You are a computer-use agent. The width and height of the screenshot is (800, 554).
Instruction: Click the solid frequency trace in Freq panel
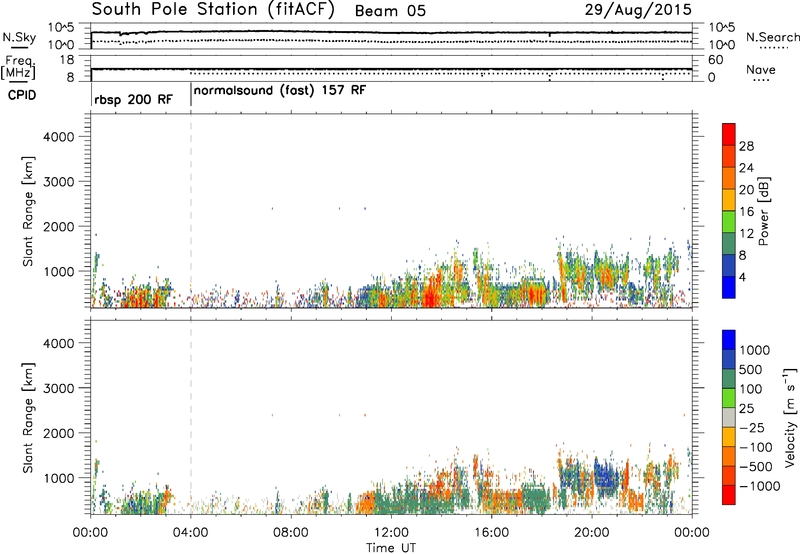pos(391,69)
